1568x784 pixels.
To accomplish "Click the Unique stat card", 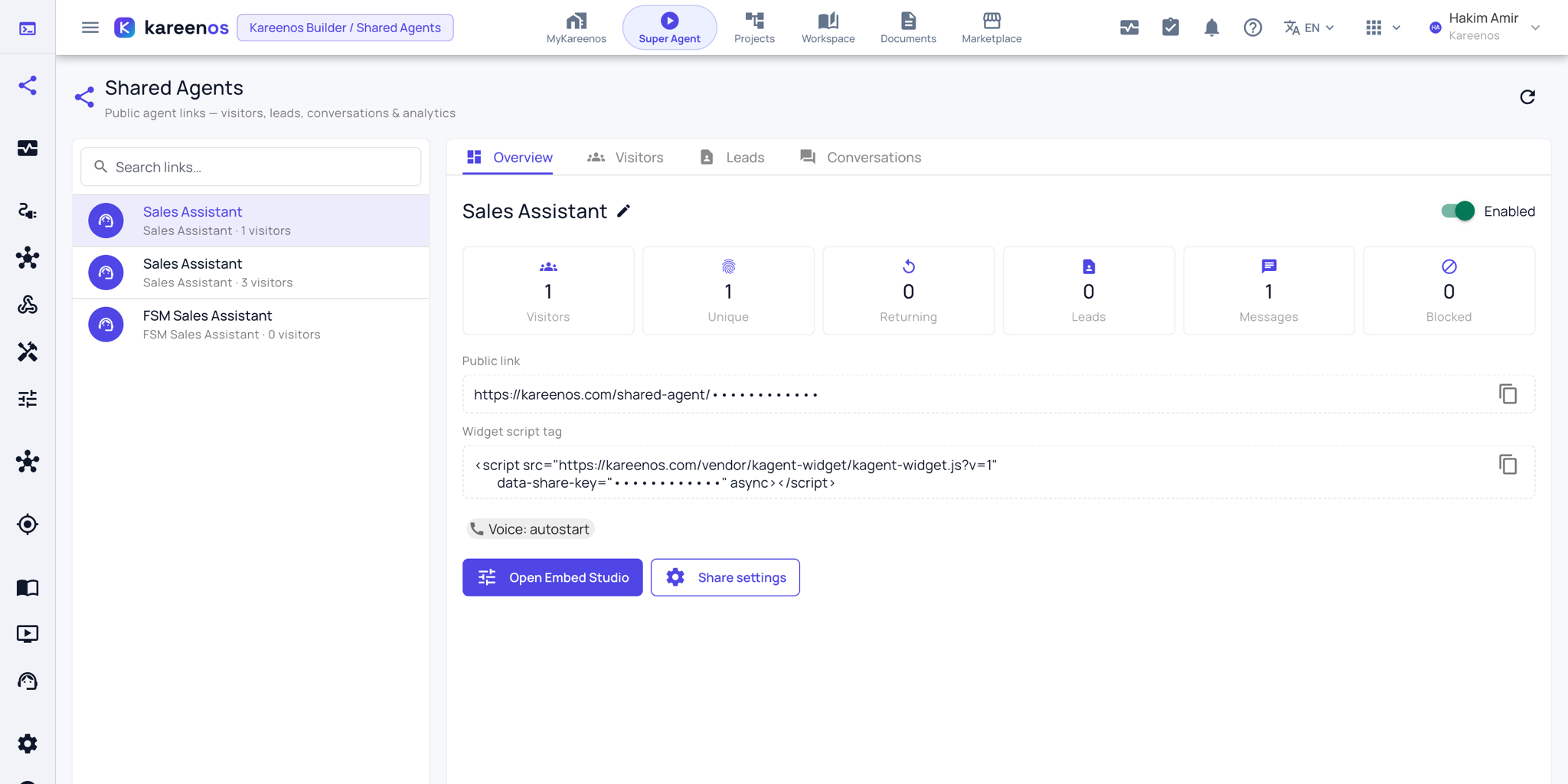I will point(728,291).
